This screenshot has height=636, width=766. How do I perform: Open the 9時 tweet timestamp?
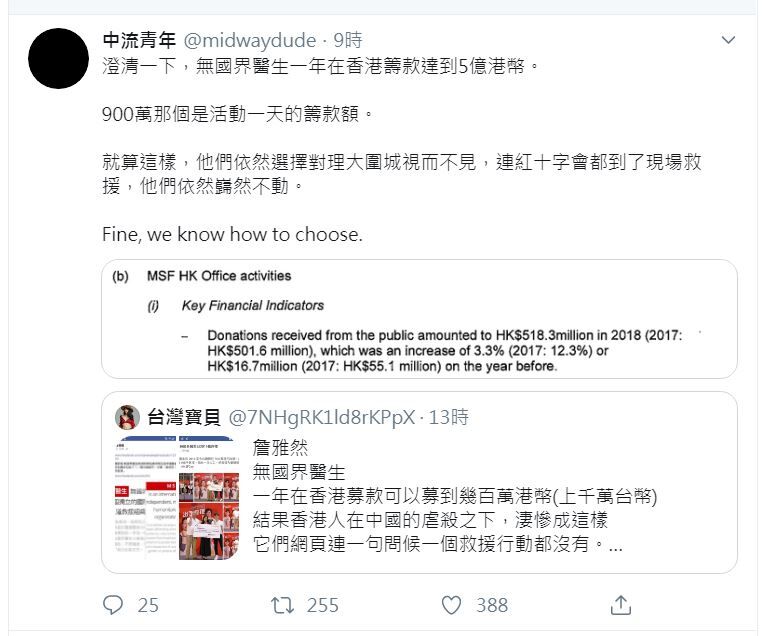[348, 40]
